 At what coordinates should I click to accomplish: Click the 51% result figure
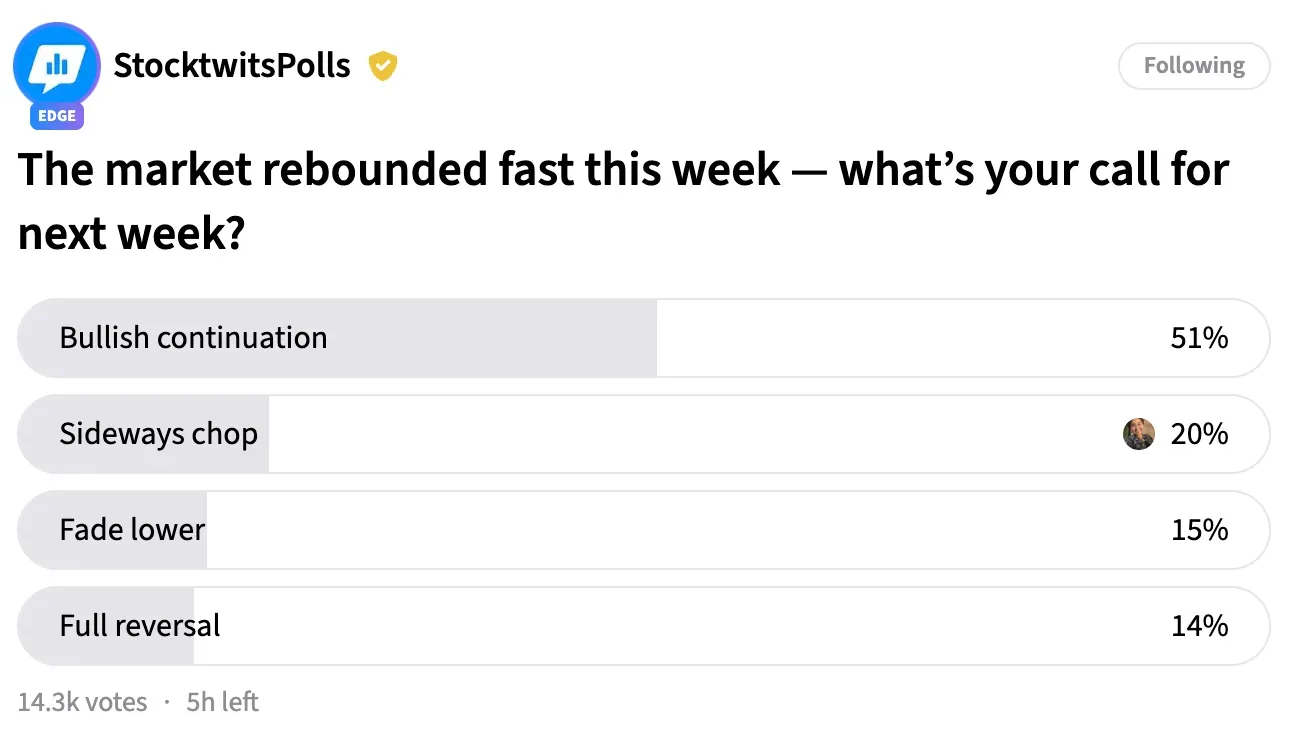point(1199,338)
